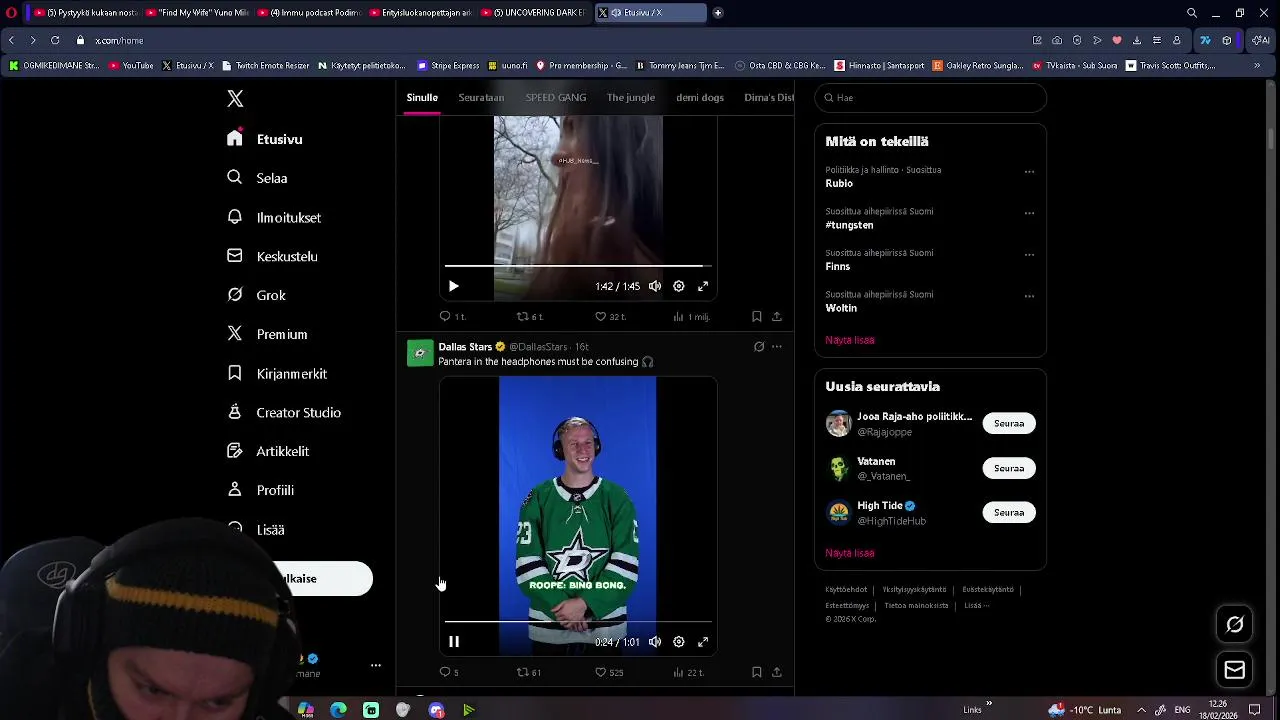
Task: Share the Dallas Stars post
Action: click(x=777, y=672)
